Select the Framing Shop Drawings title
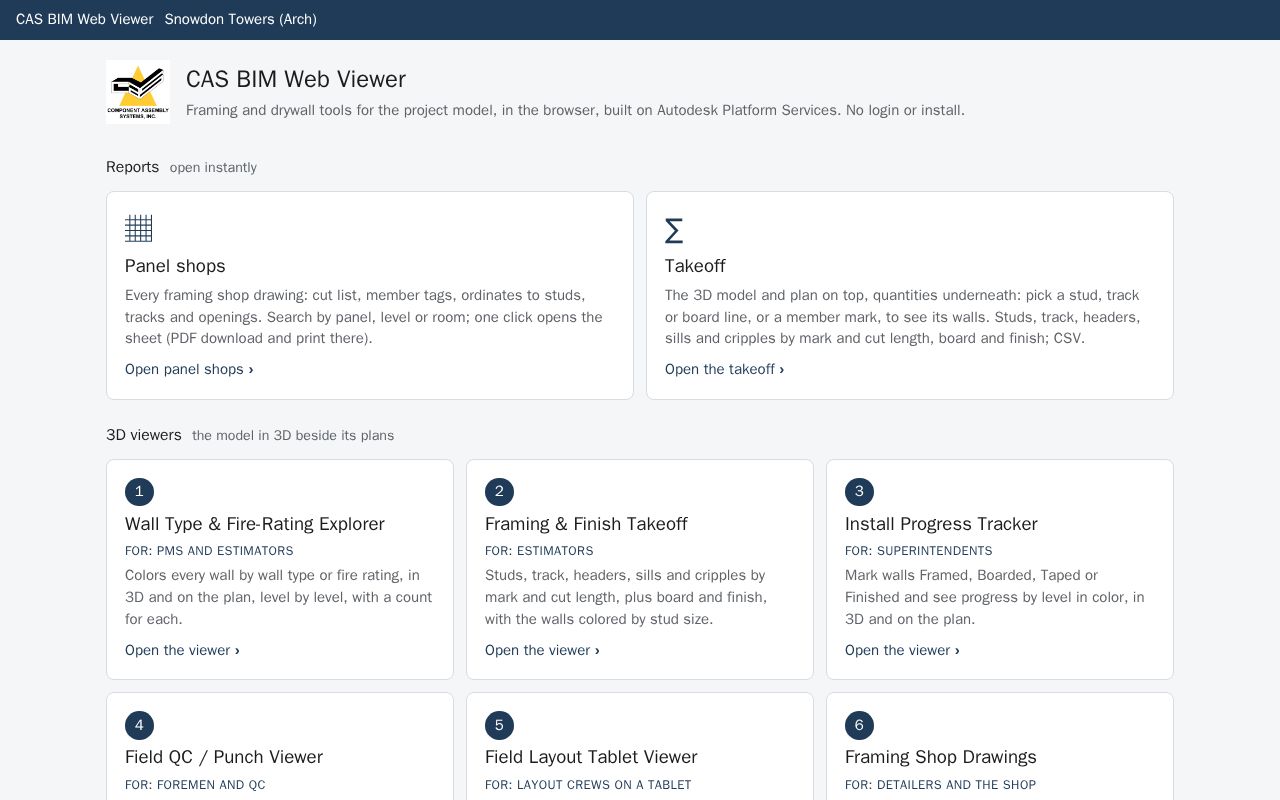The height and width of the screenshot is (800, 1280). (x=940, y=757)
